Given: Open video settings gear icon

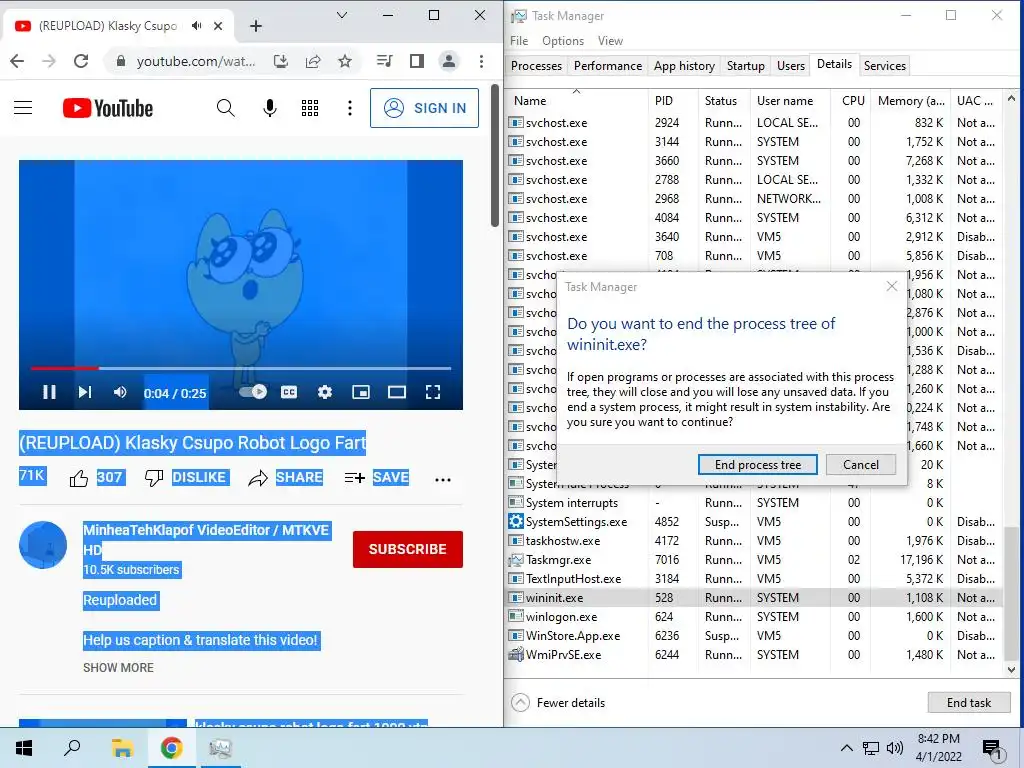Looking at the screenshot, I should pos(325,392).
